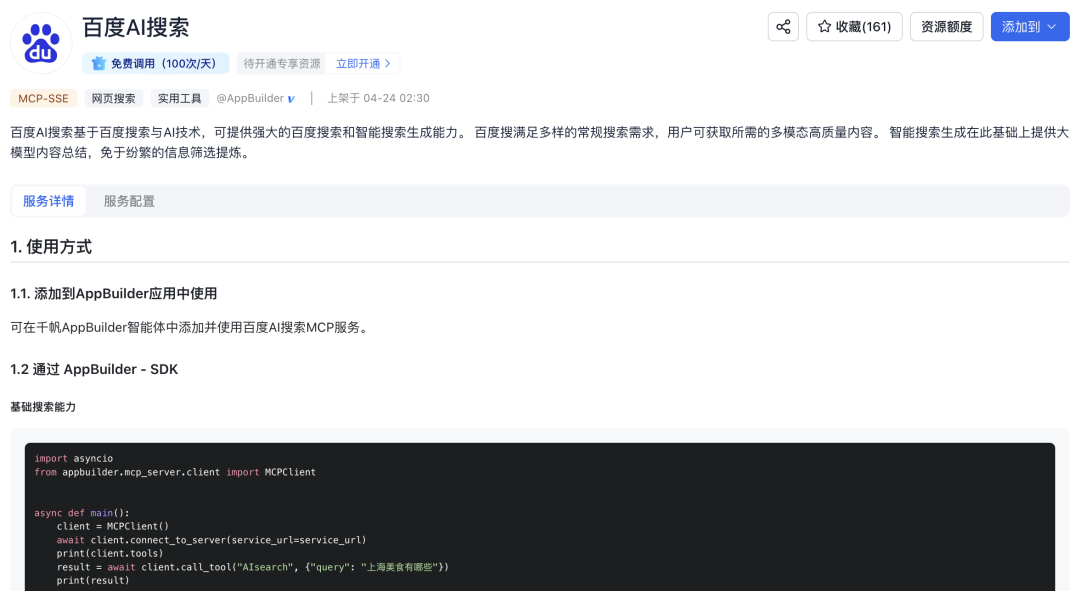The image size is (1080, 591).
Task: Open the 资源额度 button
Action: pos(946,27)
